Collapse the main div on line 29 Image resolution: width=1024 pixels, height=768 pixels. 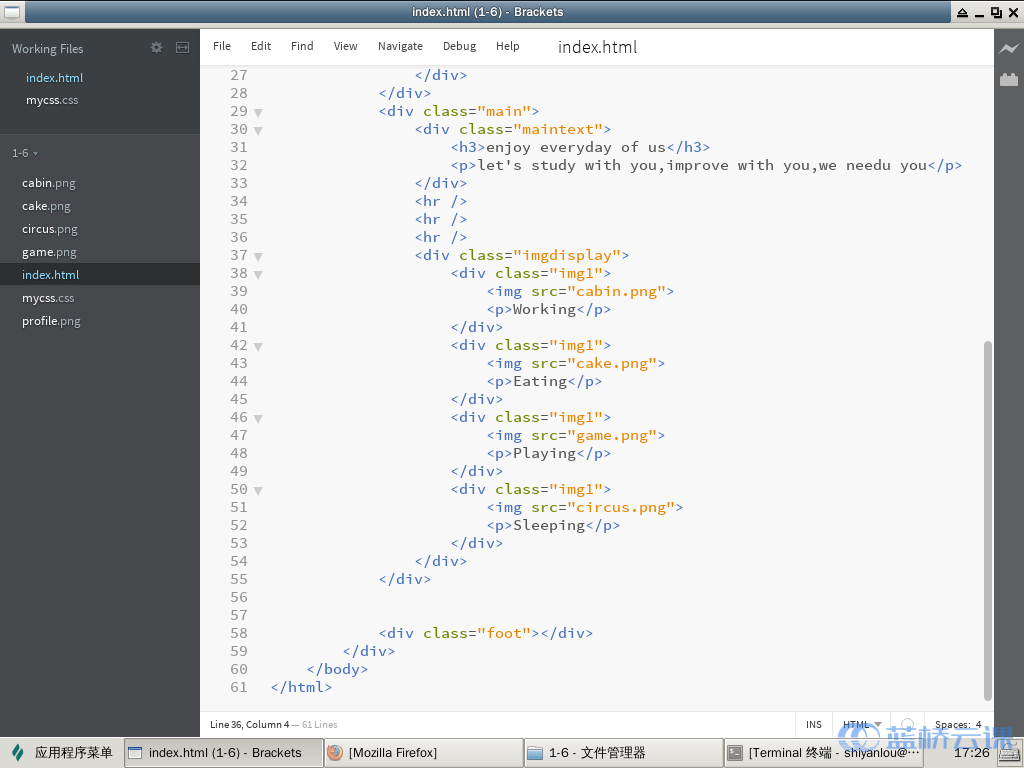258,112
